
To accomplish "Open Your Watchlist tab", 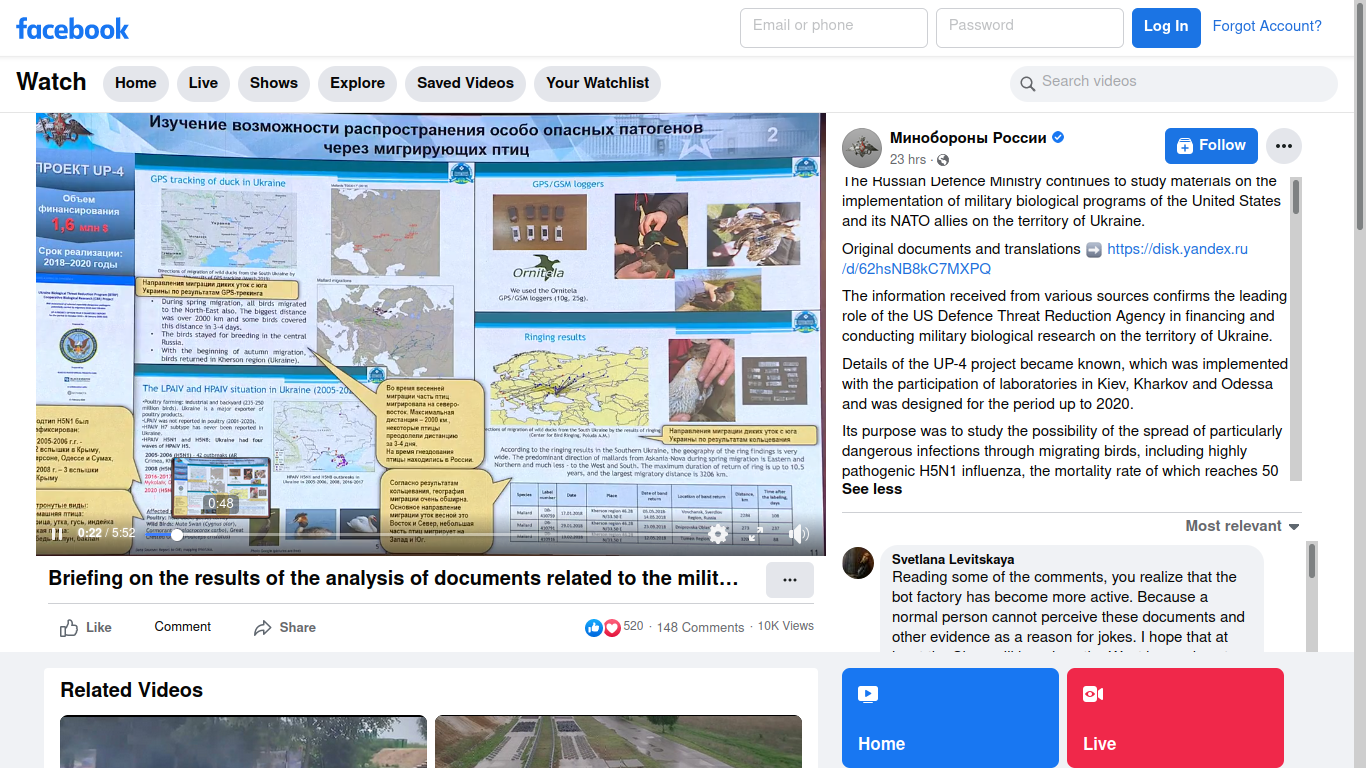I will click(x=598, y=83).
